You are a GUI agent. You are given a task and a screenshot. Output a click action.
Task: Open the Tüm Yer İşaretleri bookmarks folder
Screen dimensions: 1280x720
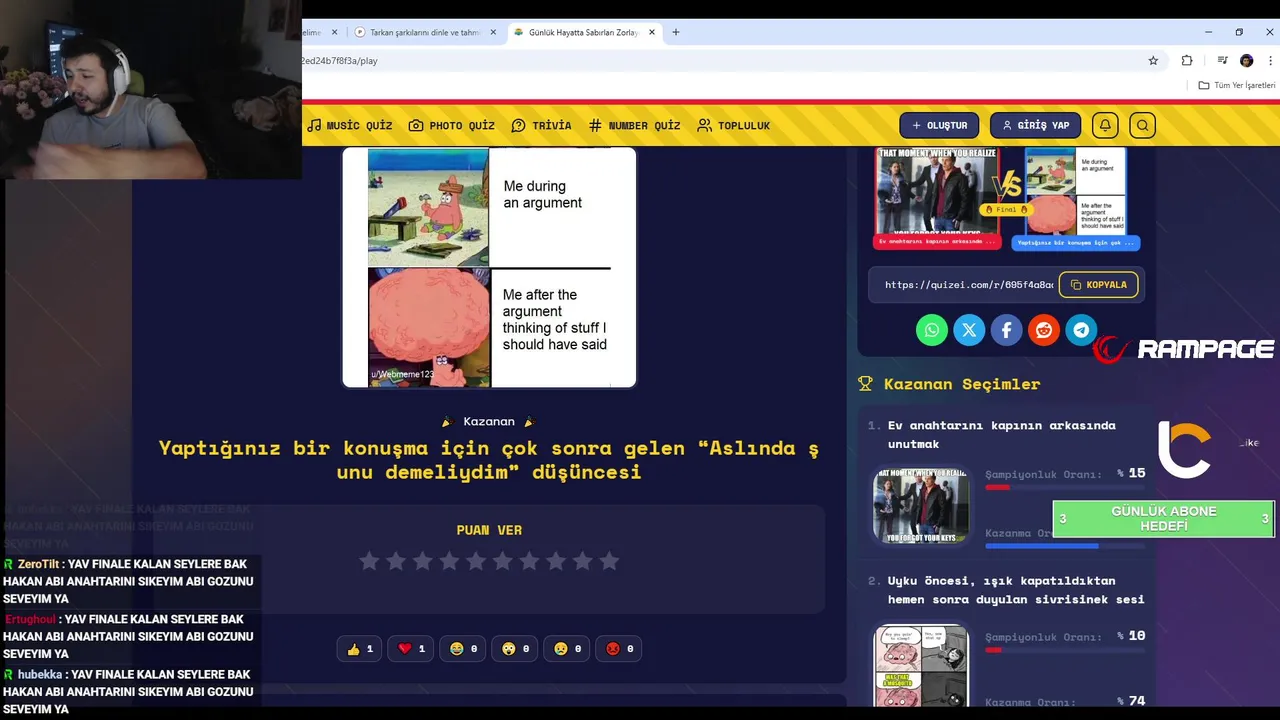point(1237,85)
